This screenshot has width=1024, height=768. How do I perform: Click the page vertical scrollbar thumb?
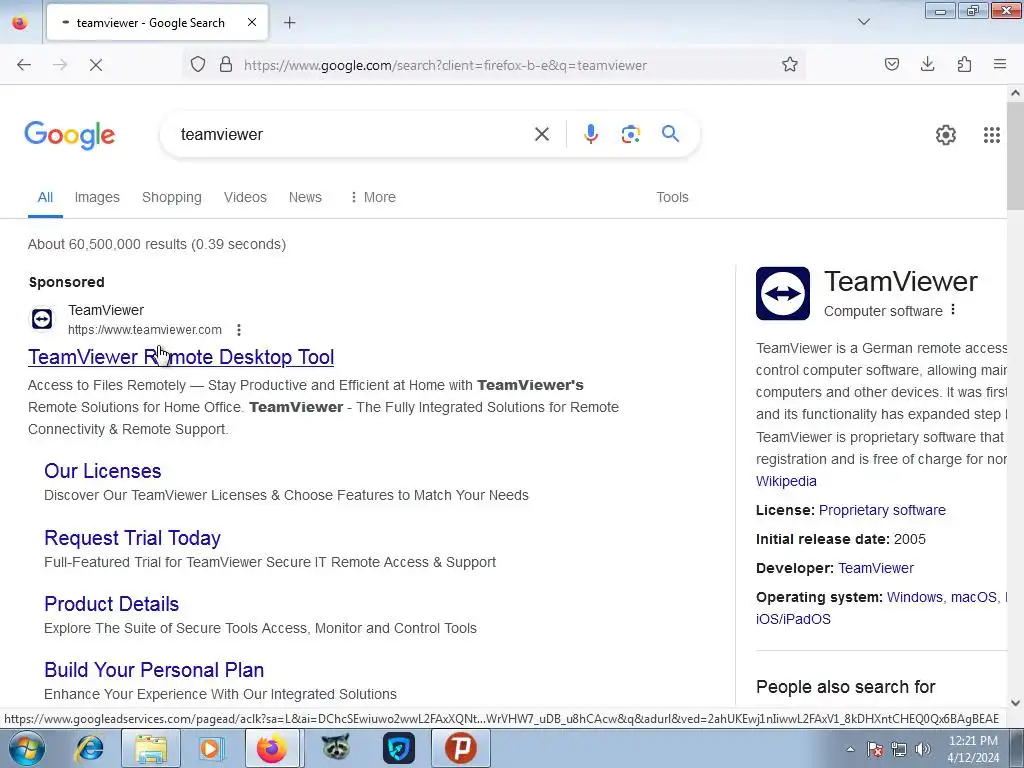(x=1015, y=155)
